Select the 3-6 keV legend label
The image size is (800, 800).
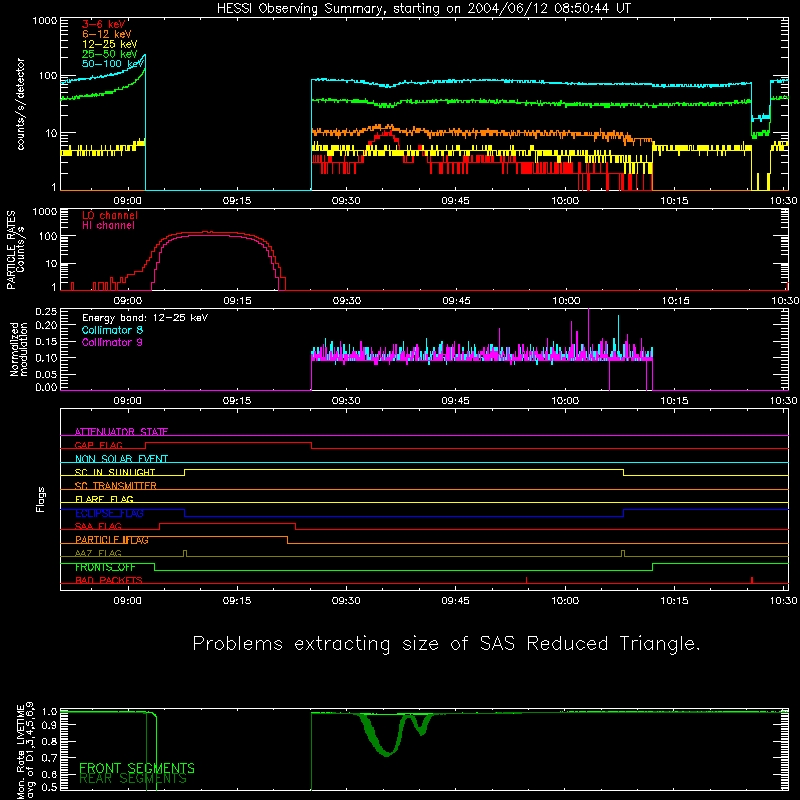[104, 24]
